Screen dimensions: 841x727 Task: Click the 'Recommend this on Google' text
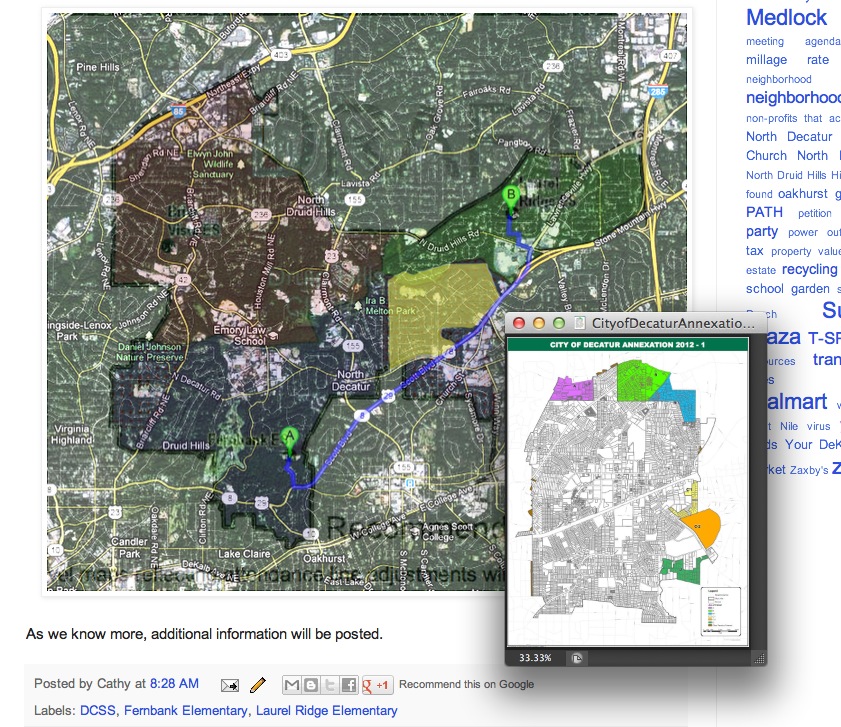[466, 685]
